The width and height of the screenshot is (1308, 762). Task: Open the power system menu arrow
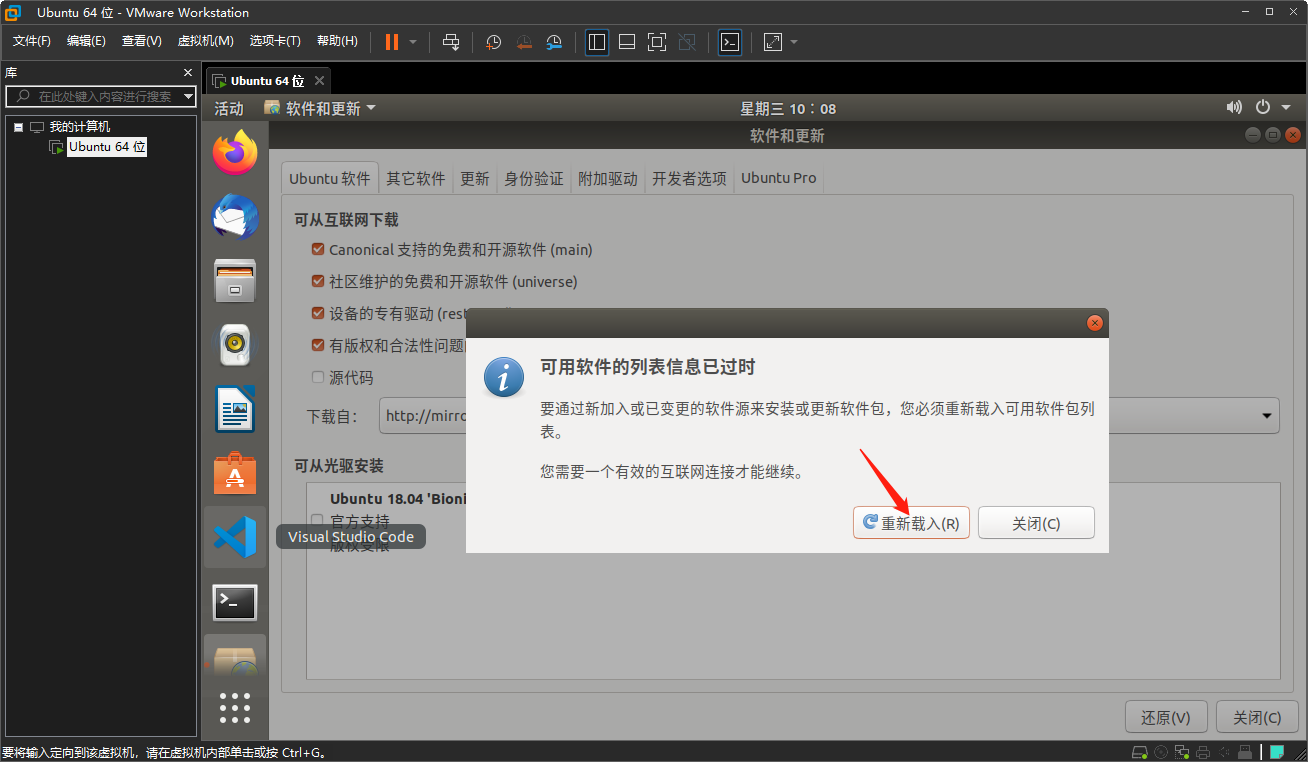click(x=1286, y=108)
